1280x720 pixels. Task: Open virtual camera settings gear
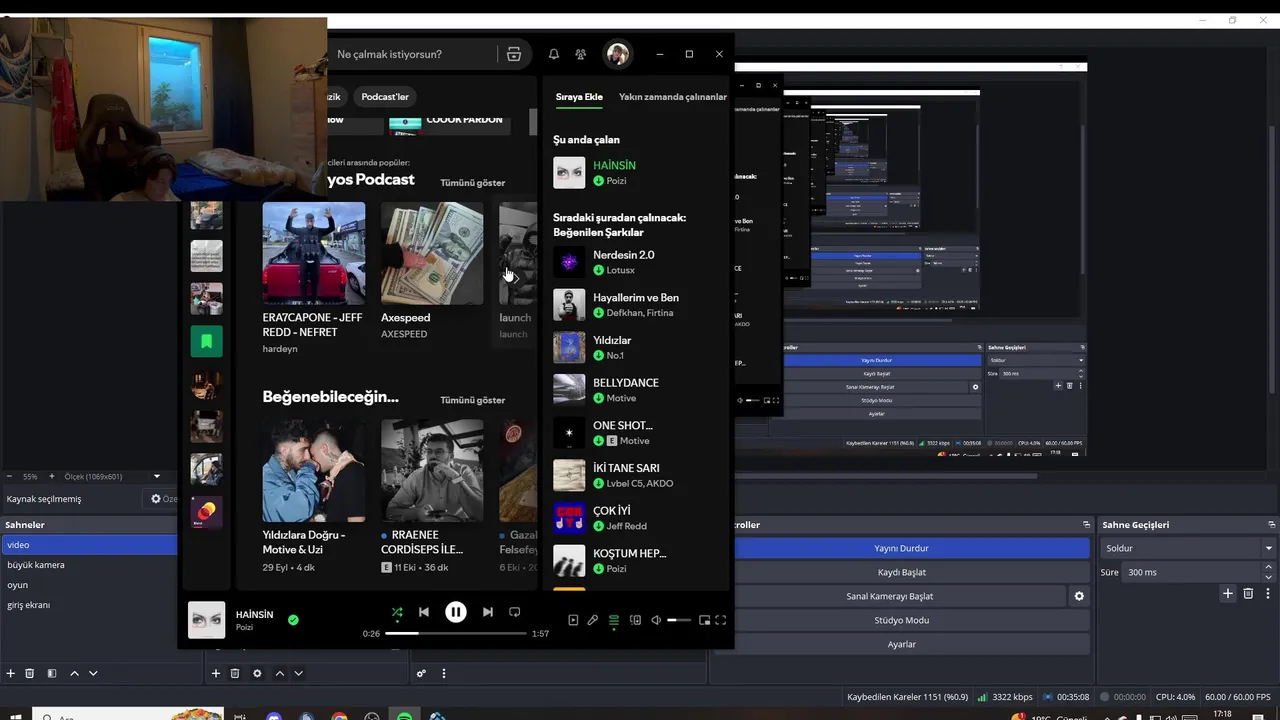click(1079, 596)
